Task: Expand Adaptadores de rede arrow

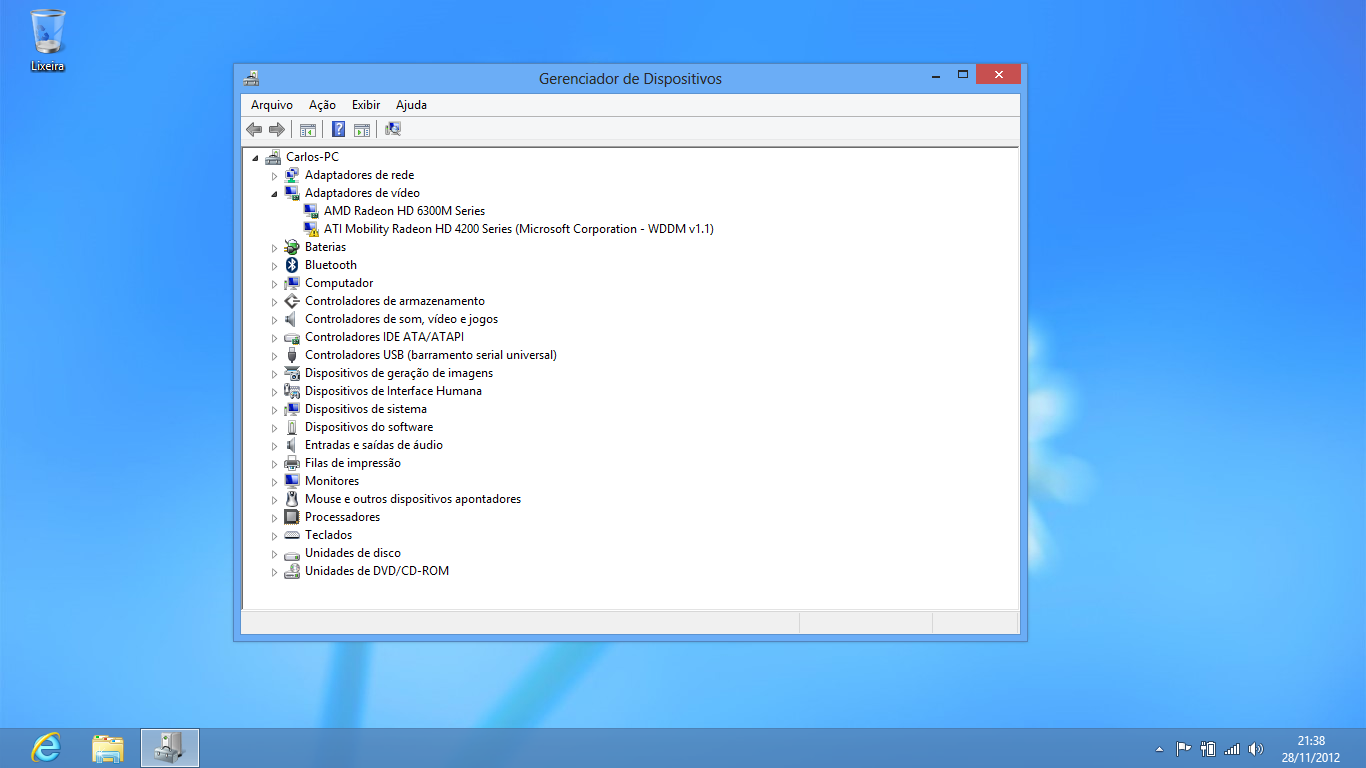Action: [x=274, y=176]
